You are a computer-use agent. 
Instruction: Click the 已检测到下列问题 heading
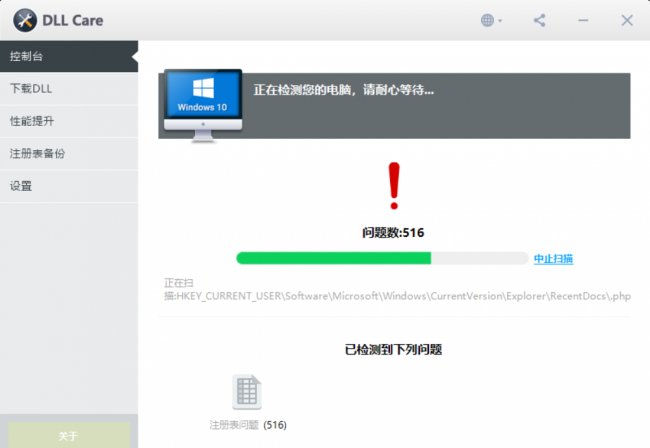393,350
